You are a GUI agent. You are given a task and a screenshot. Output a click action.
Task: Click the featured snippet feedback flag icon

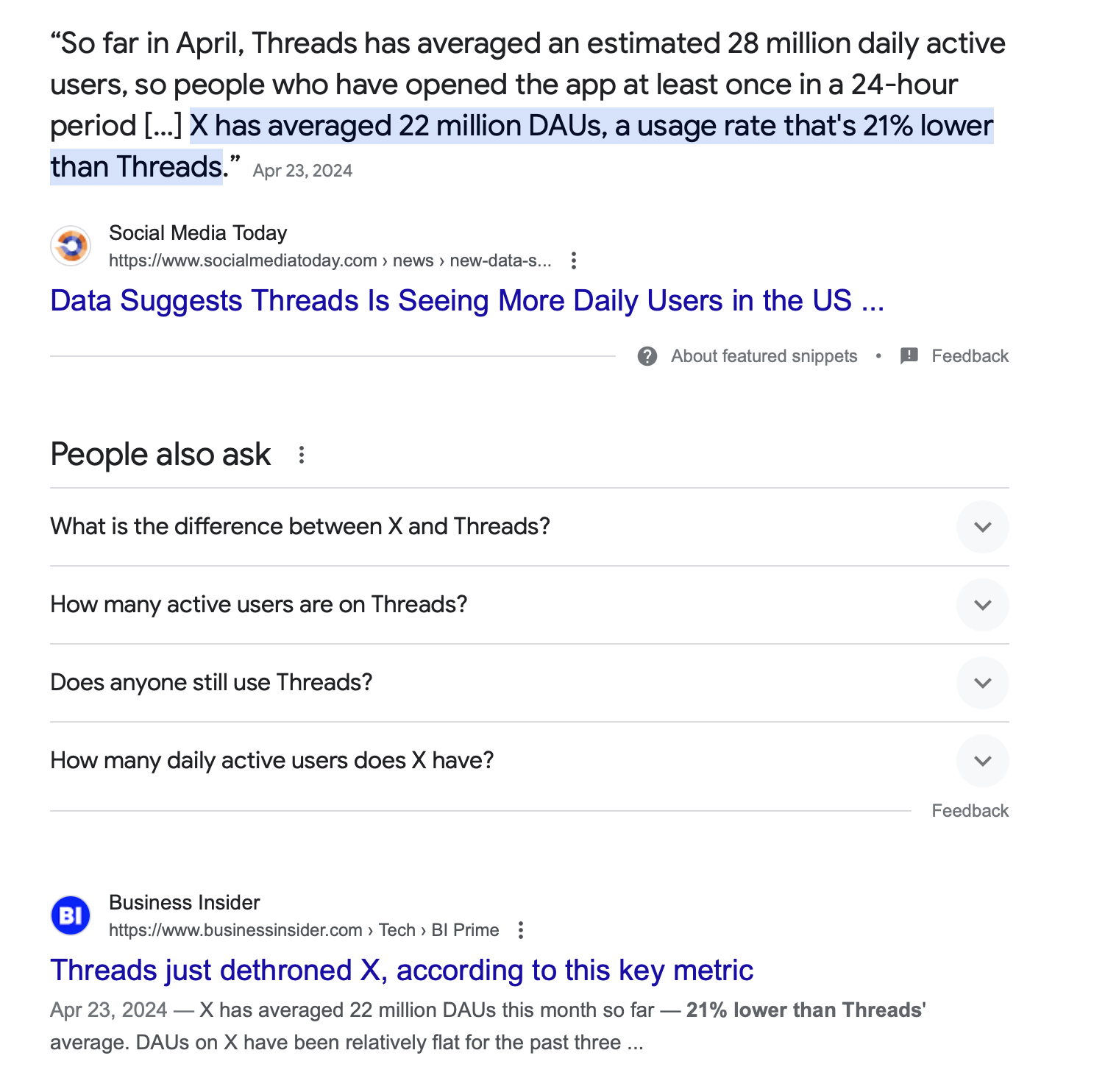[x=909, y=356]
